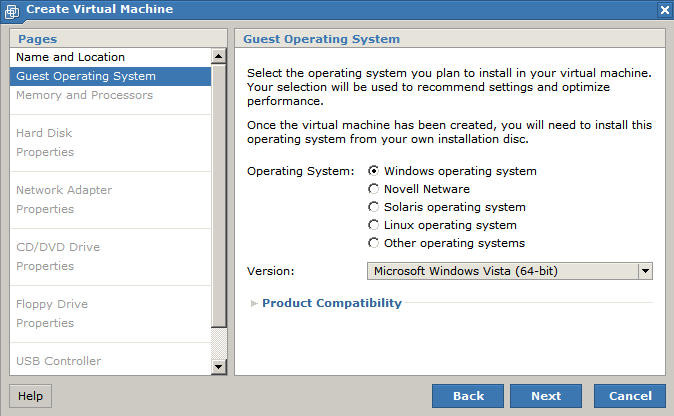Click the Pages list scrollbar thumb
Screen dimensions: 674x416
tap(218, 196)
